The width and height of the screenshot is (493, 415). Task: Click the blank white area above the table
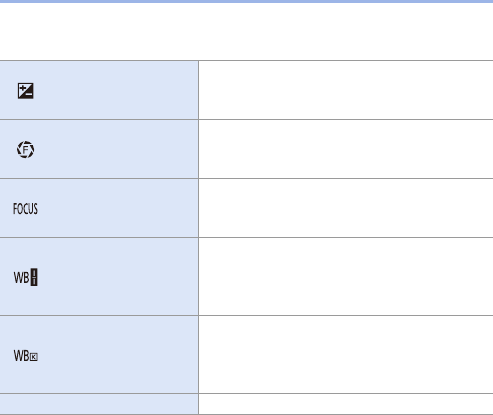(x=246, y=32)
